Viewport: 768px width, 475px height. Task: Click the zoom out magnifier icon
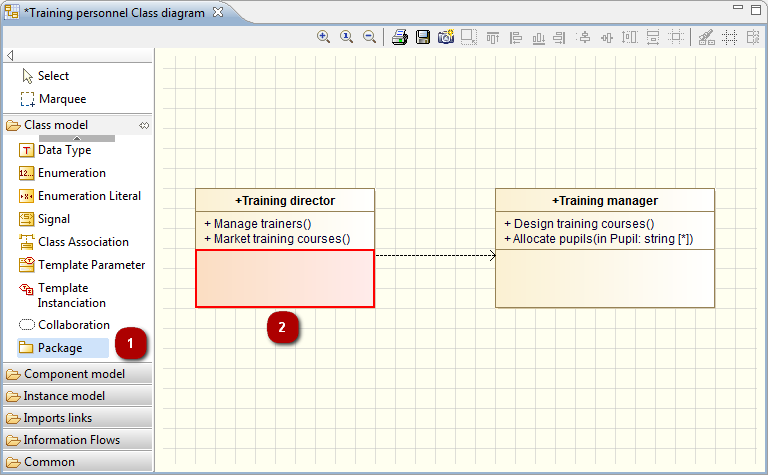pos(369,37)
